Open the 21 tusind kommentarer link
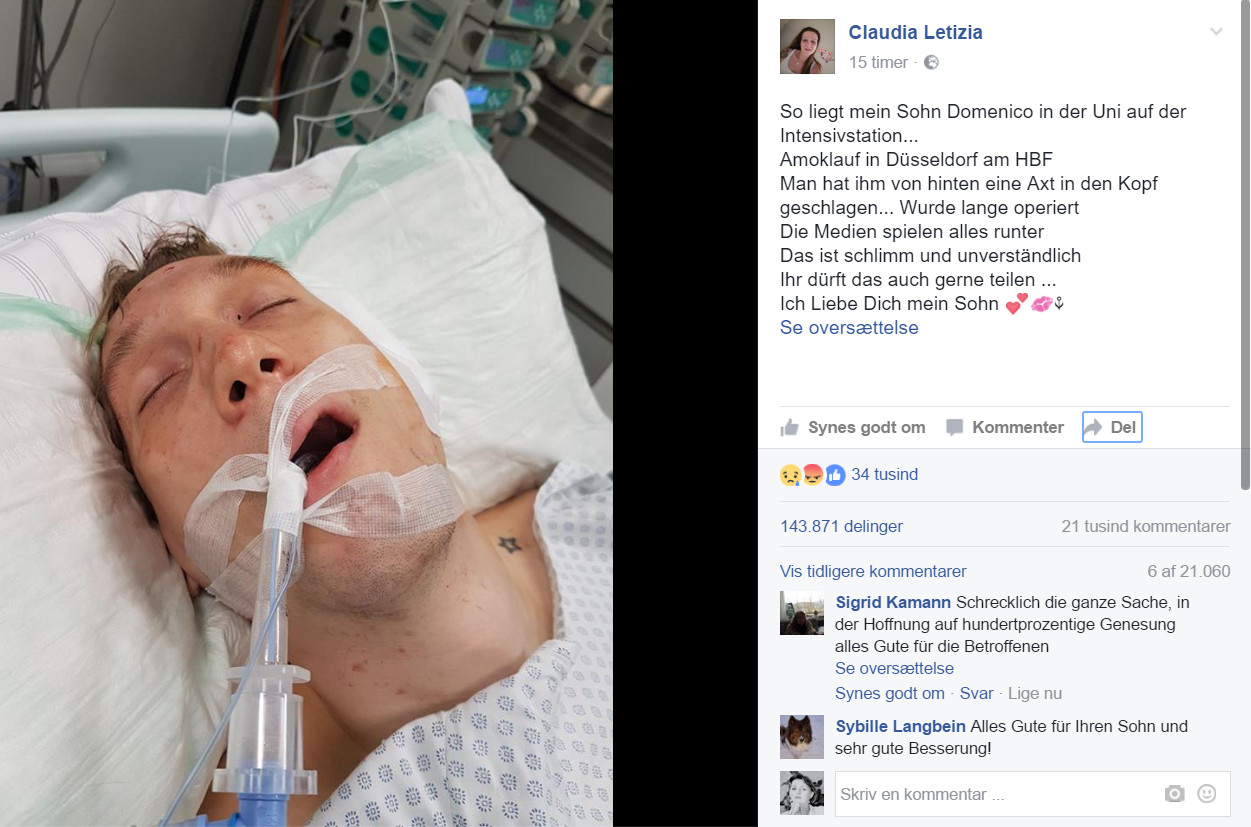 coord(1146,526)
